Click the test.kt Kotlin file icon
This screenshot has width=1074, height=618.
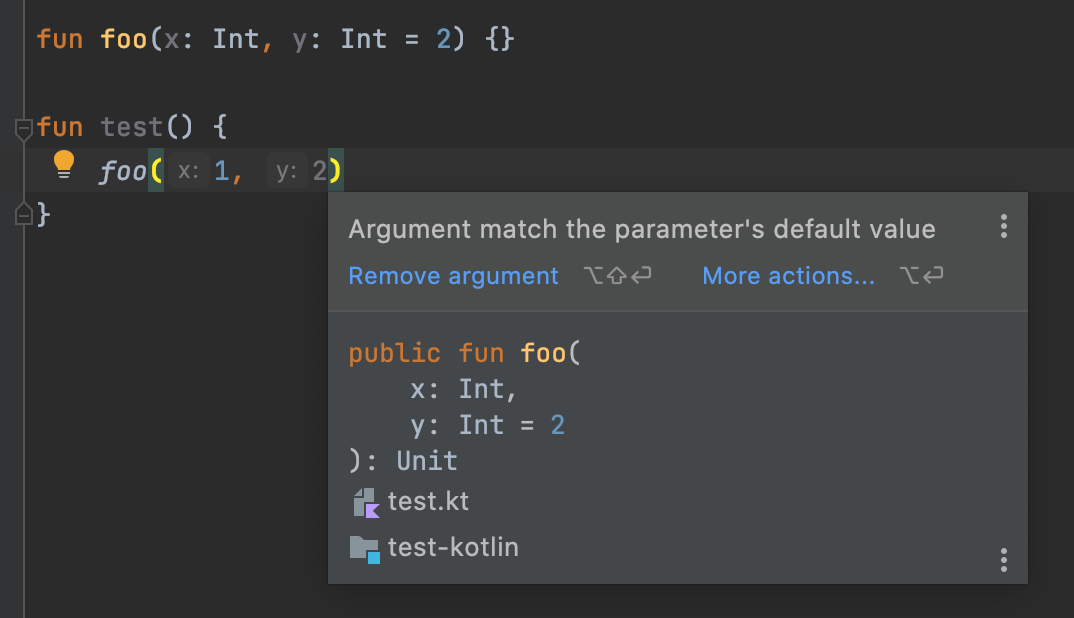point(366,502)
